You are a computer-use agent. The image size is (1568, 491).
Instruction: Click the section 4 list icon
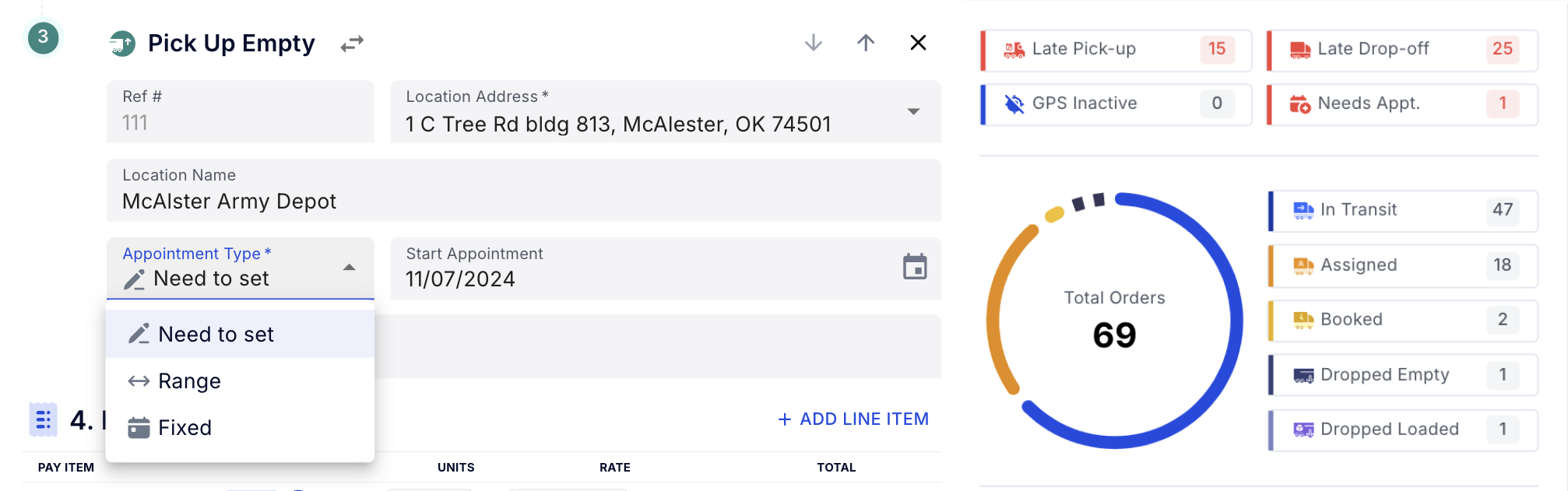click(43, 420)
